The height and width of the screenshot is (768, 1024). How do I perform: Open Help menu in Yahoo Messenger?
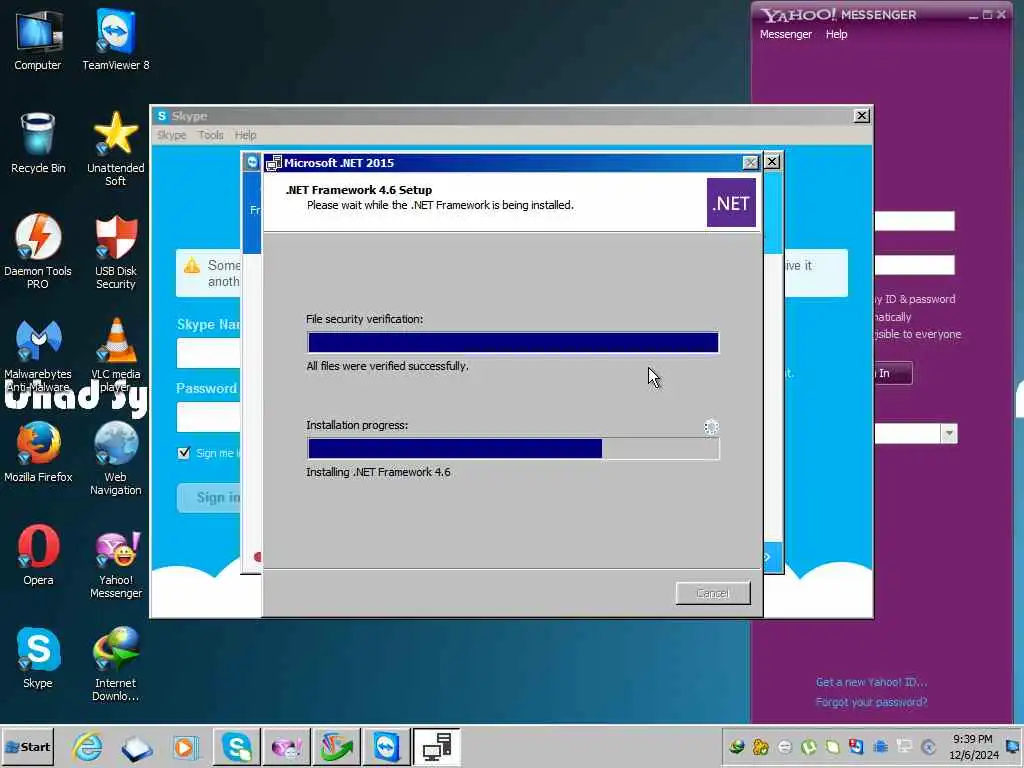pos(837,34)
